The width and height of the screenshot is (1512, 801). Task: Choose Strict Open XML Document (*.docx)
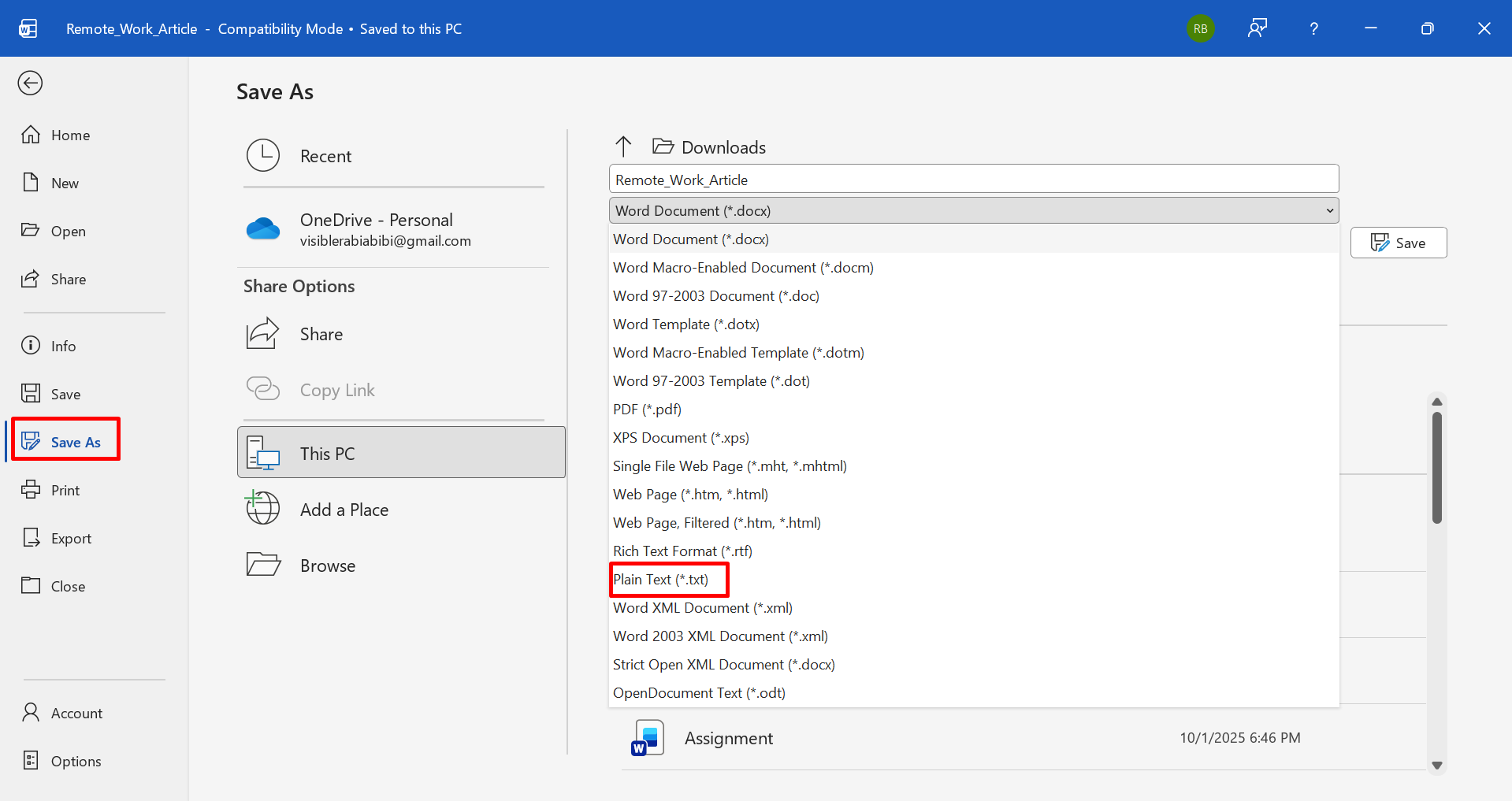[974, 664]
